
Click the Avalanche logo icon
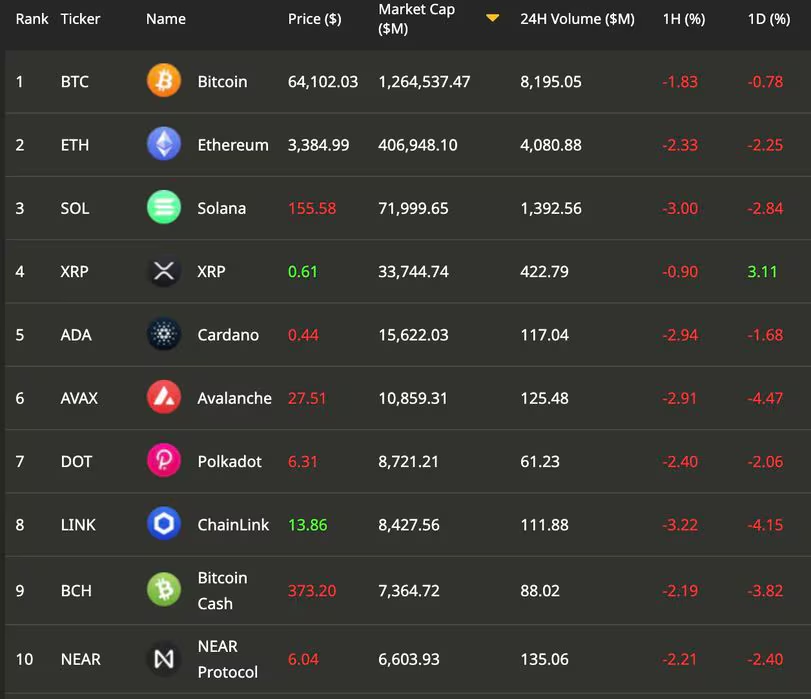164,398
